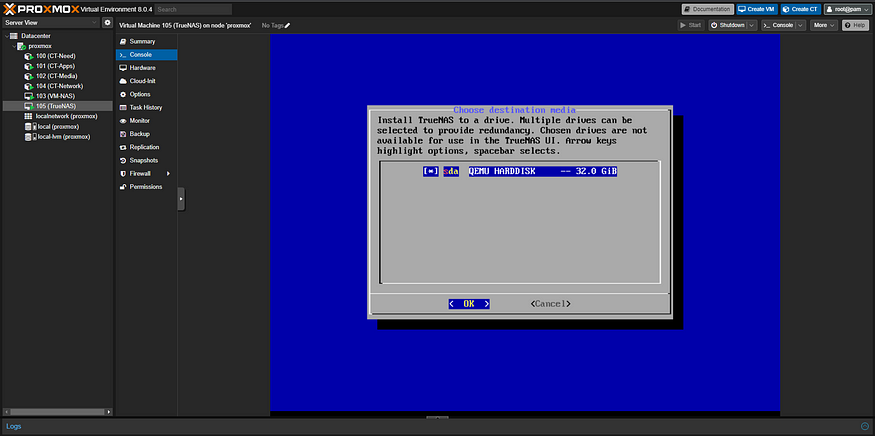Open the Cloud-Init tab

tap(146, 81)
